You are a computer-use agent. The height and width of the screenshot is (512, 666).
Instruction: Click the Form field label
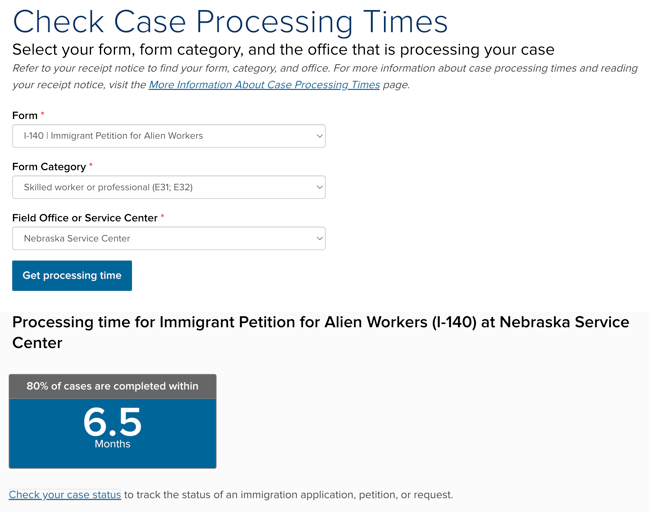pyautogui.click(x=25, y=116)
